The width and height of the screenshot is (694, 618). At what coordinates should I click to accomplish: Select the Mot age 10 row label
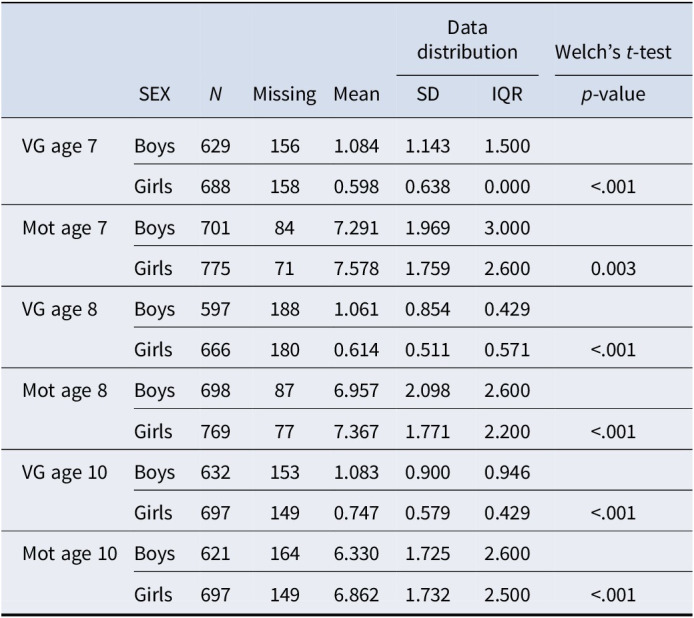coord(69,554)
